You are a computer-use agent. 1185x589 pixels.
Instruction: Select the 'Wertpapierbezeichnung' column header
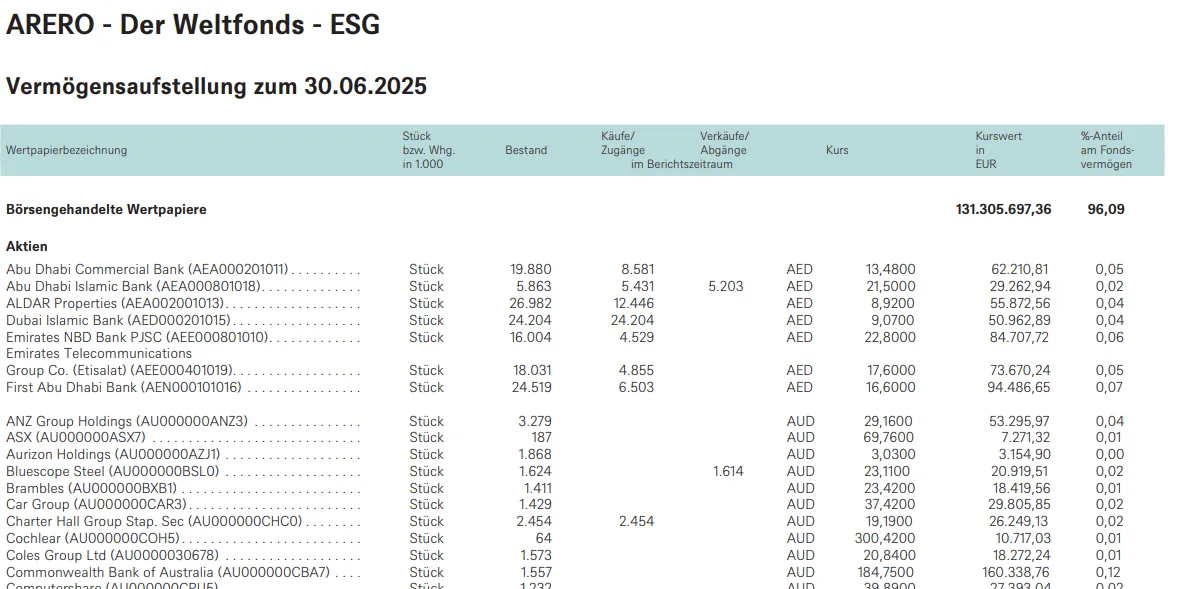[66, 150]
